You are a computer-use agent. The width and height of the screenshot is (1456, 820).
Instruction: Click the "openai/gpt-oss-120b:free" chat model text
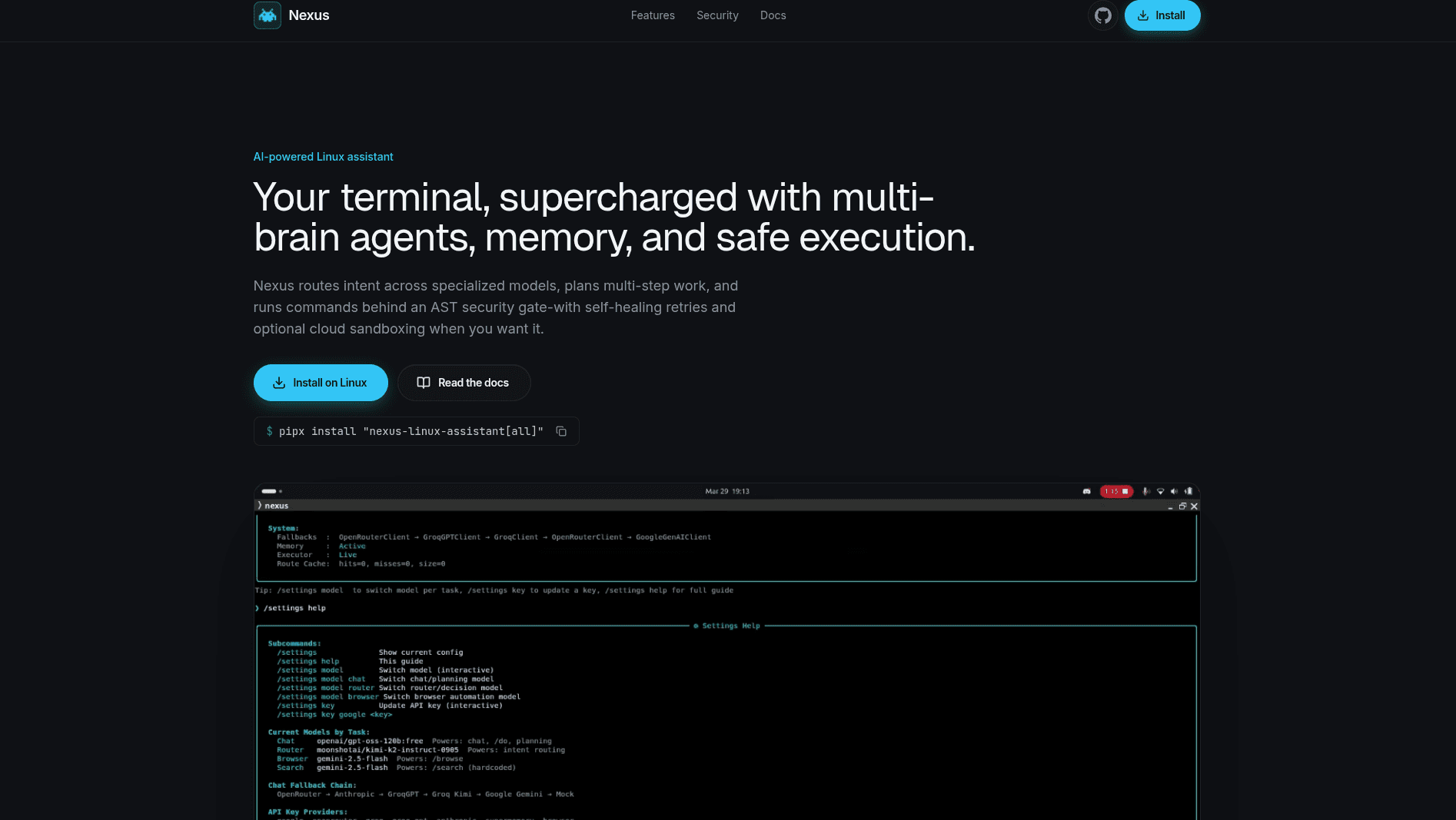point(370,741)
